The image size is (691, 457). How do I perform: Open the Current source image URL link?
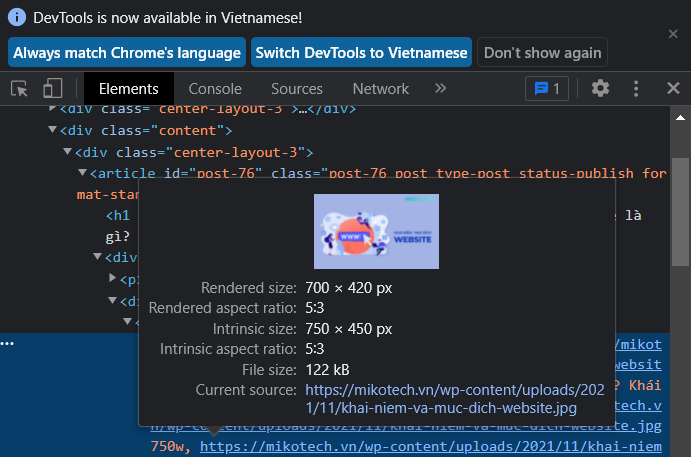(441, 398)
